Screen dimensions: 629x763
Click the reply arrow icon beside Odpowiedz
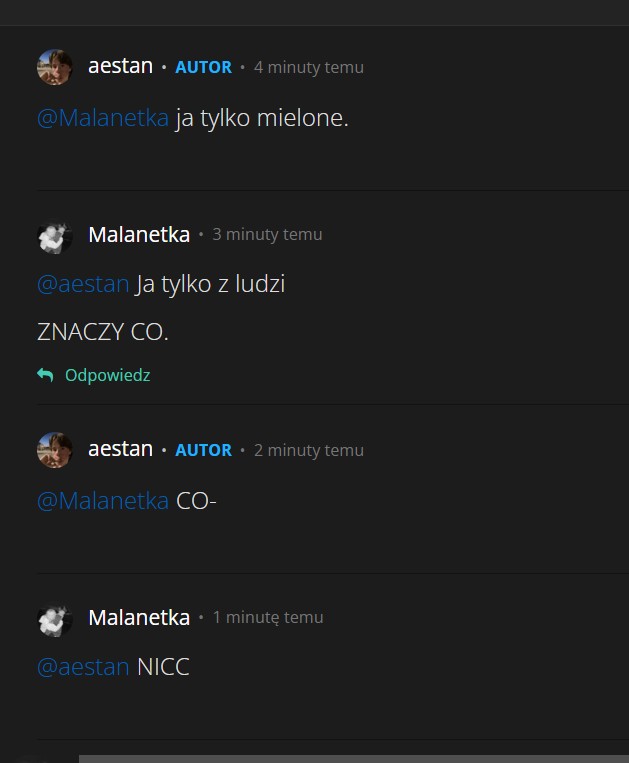[x=45, y=375]
